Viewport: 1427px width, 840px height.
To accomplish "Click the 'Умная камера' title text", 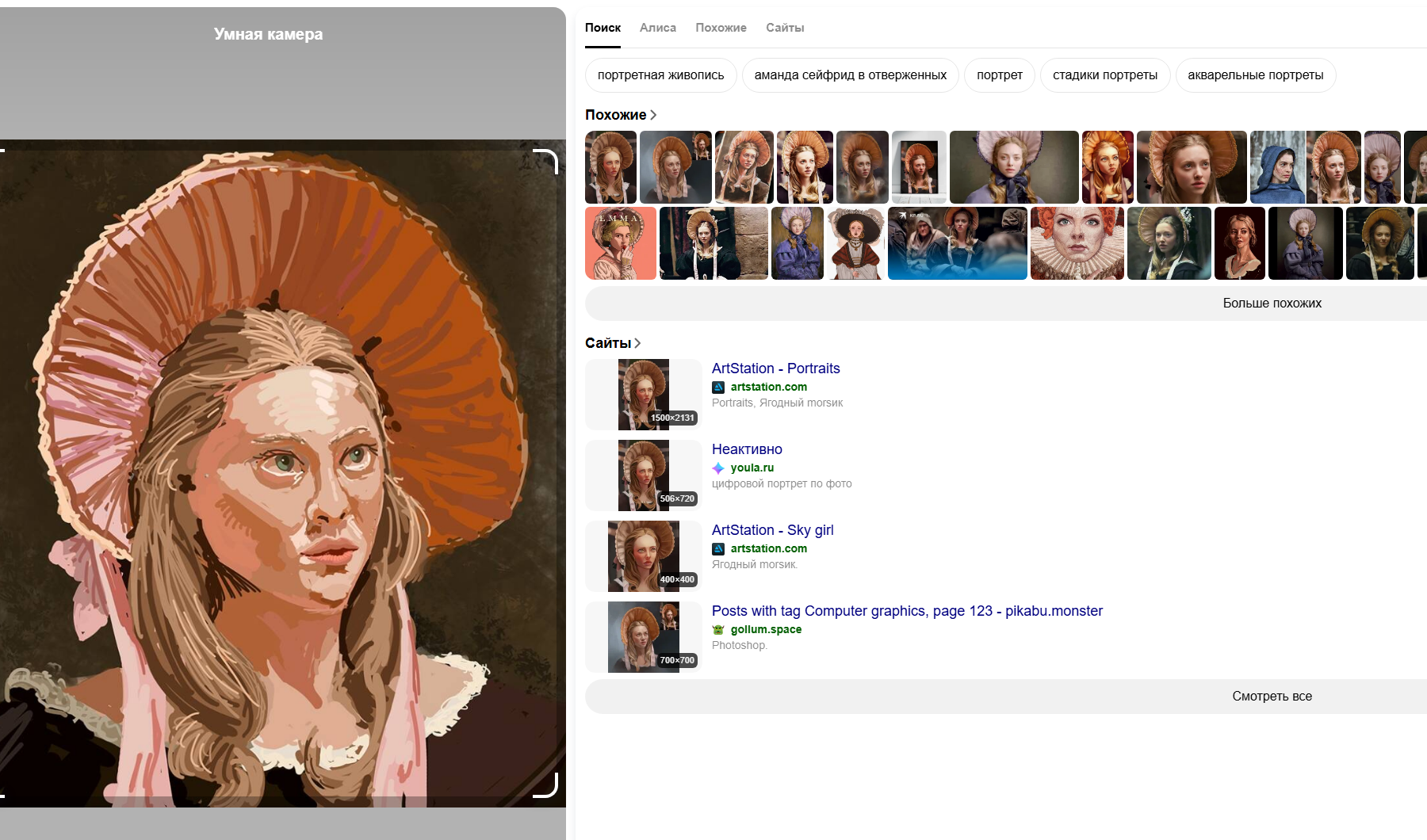I will pyautogui.click(x=268, y=34).
